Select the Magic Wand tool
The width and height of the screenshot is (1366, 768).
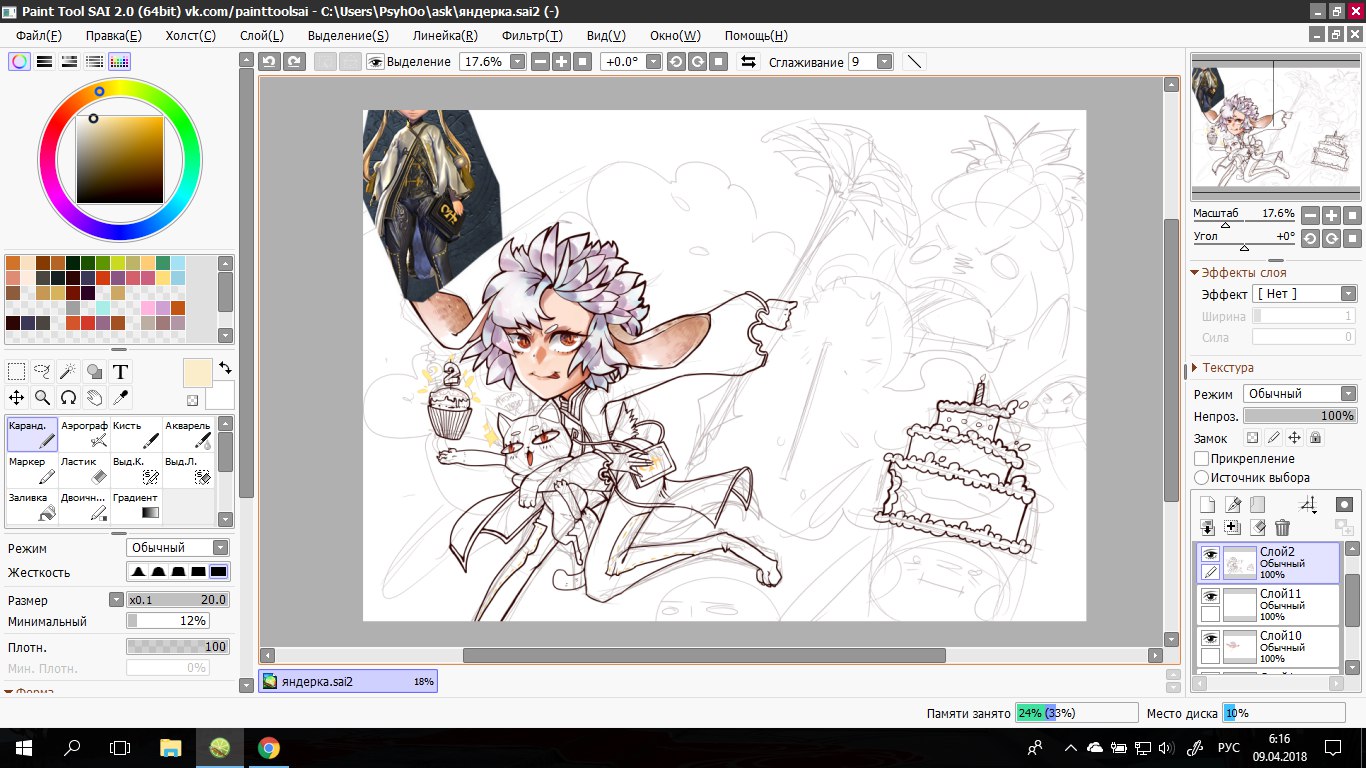tap(68, 372)
